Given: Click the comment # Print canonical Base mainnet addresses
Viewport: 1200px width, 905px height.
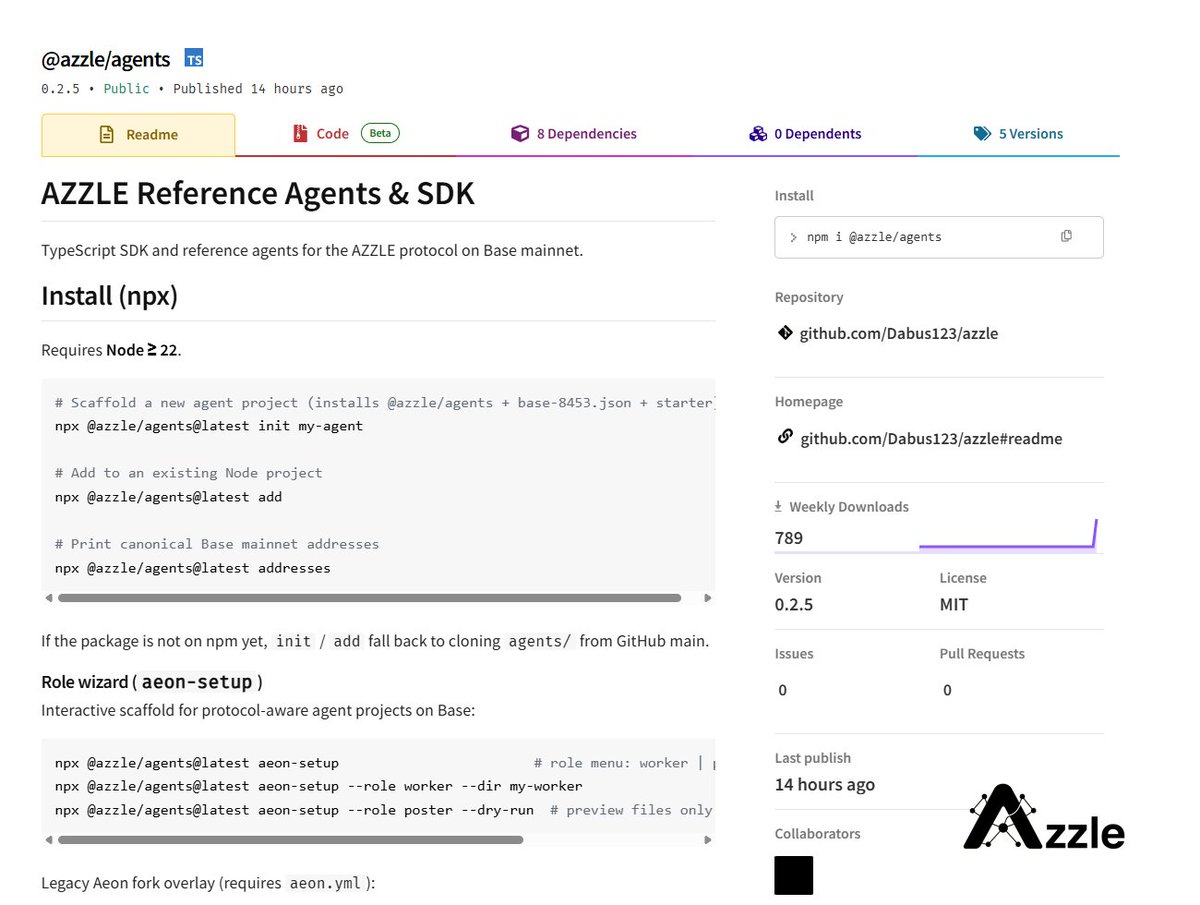Looking at the screenshot, I should (x=217, y=544).
